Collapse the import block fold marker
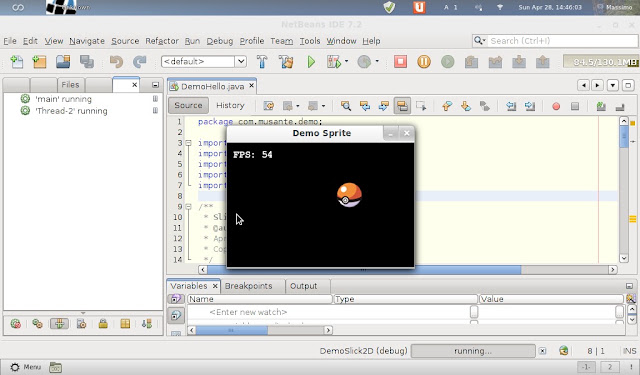This screenshot has height=375, width=640. pos(188,143)
